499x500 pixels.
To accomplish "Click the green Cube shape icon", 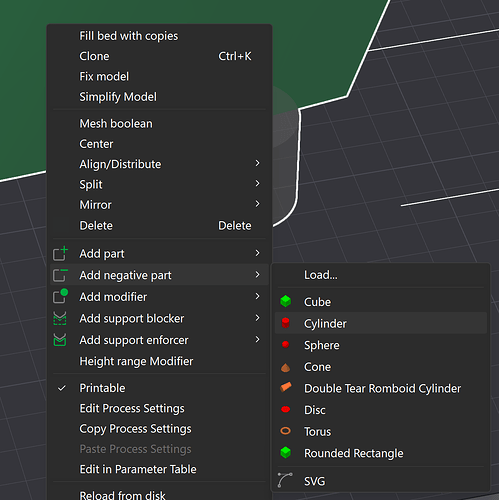I will [x=285, y=301].
